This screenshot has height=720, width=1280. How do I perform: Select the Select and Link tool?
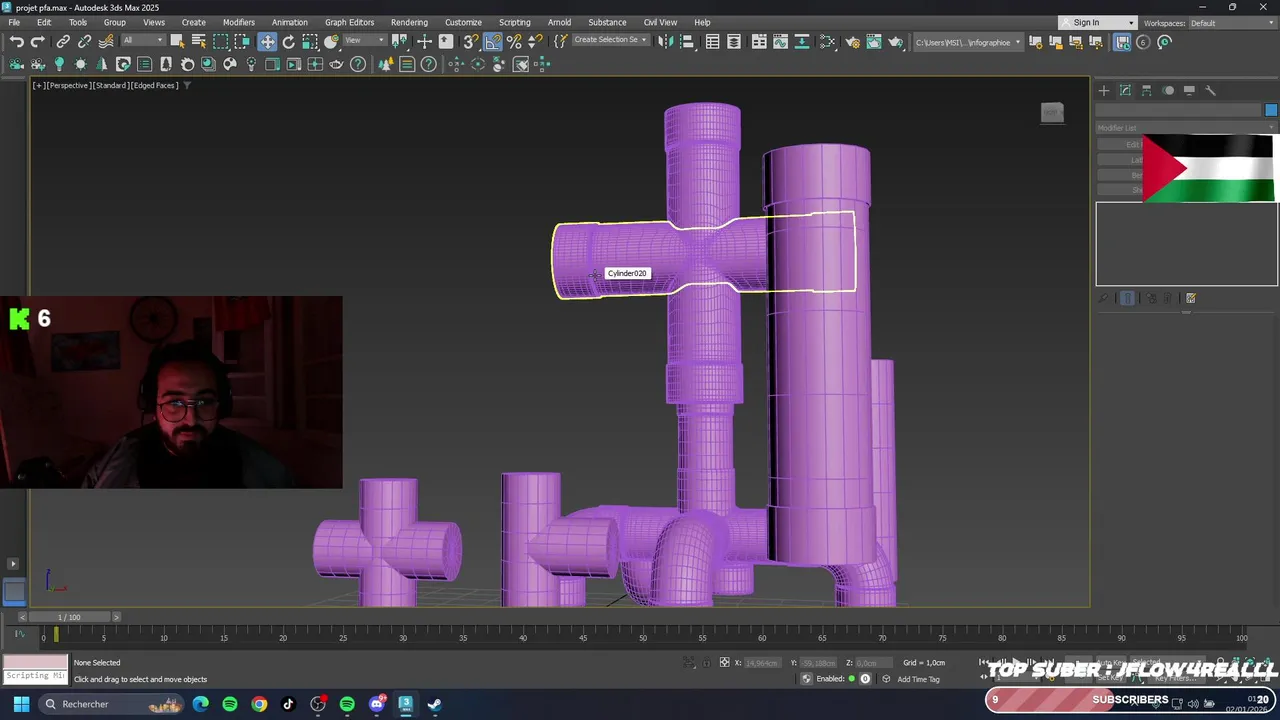coord(63,42)
